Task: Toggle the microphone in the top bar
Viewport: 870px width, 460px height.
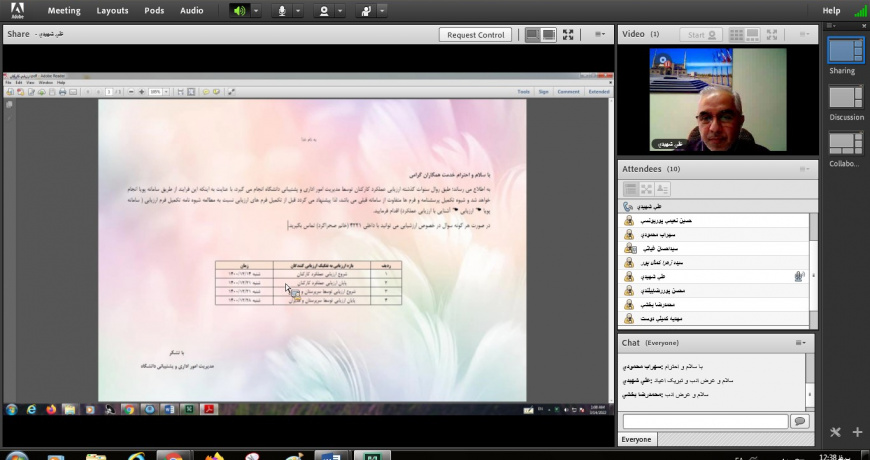Action: click(282, 11)
